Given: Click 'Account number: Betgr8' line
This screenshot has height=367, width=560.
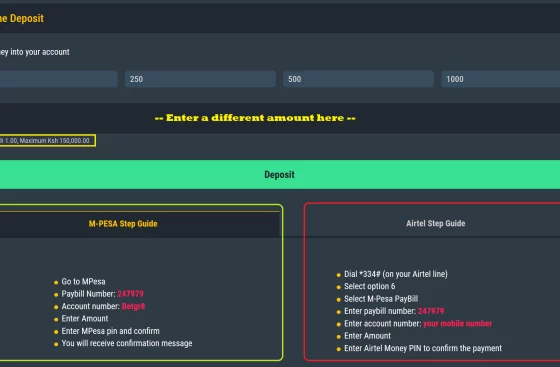Looking at the screenshot, I should pyautogui.click(x=103, y=306).
